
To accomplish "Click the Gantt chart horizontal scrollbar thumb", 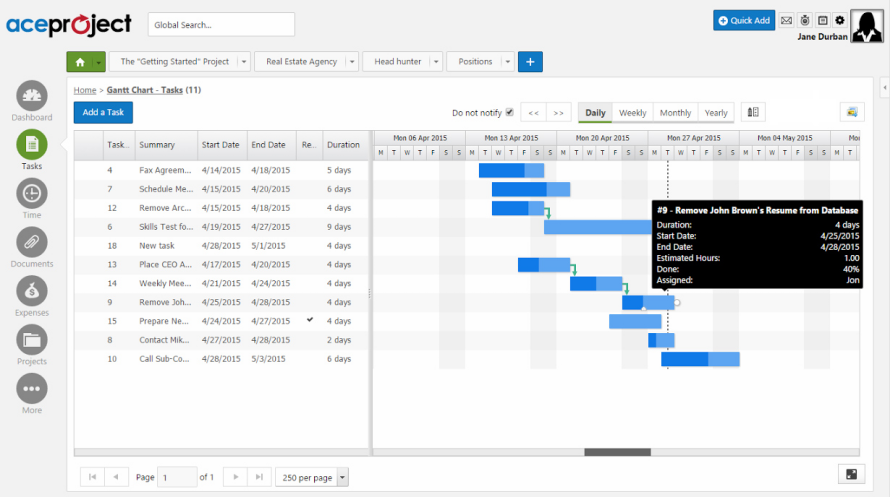I will click(617, 452).
